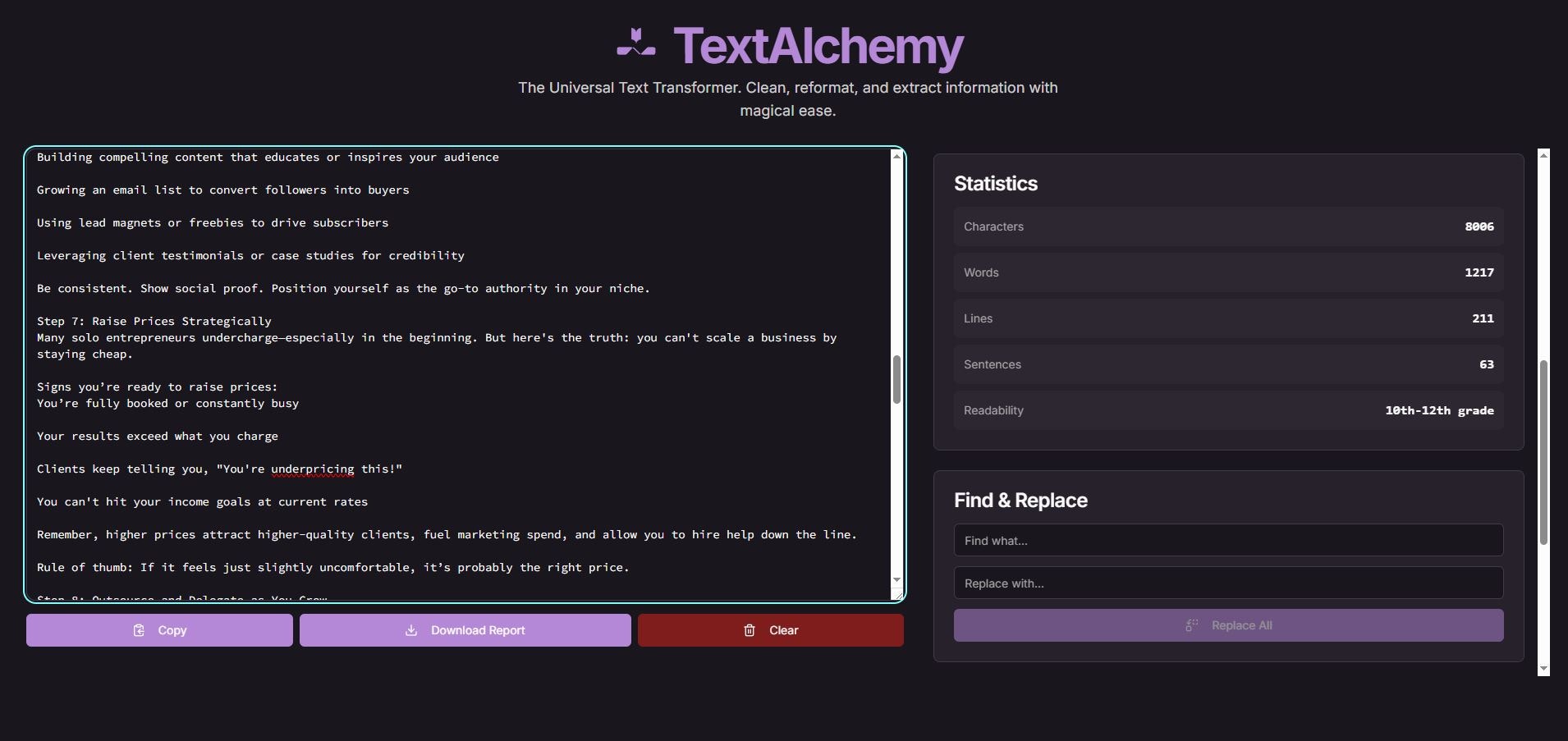Click inside the Replace with field
The image size is (1568, 741).
[1227, 583]
